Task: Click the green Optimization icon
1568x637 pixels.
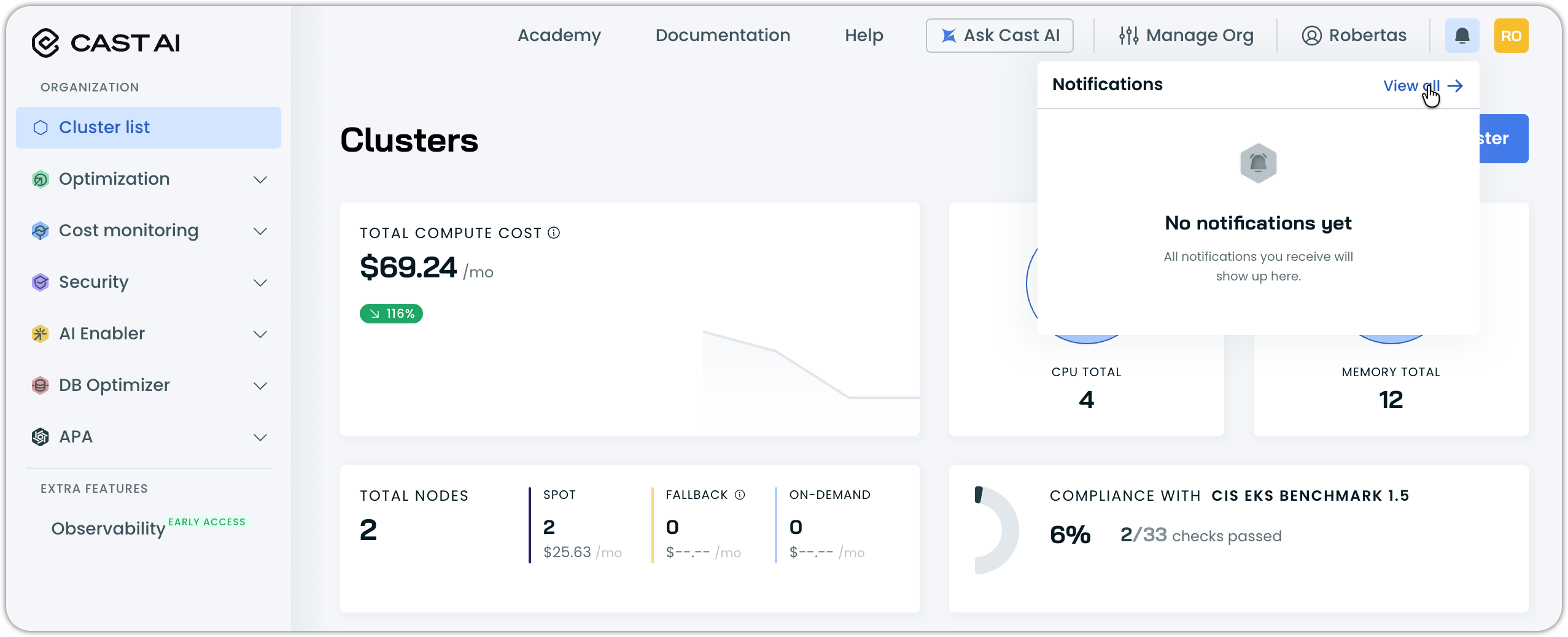Action: (41, 179)
